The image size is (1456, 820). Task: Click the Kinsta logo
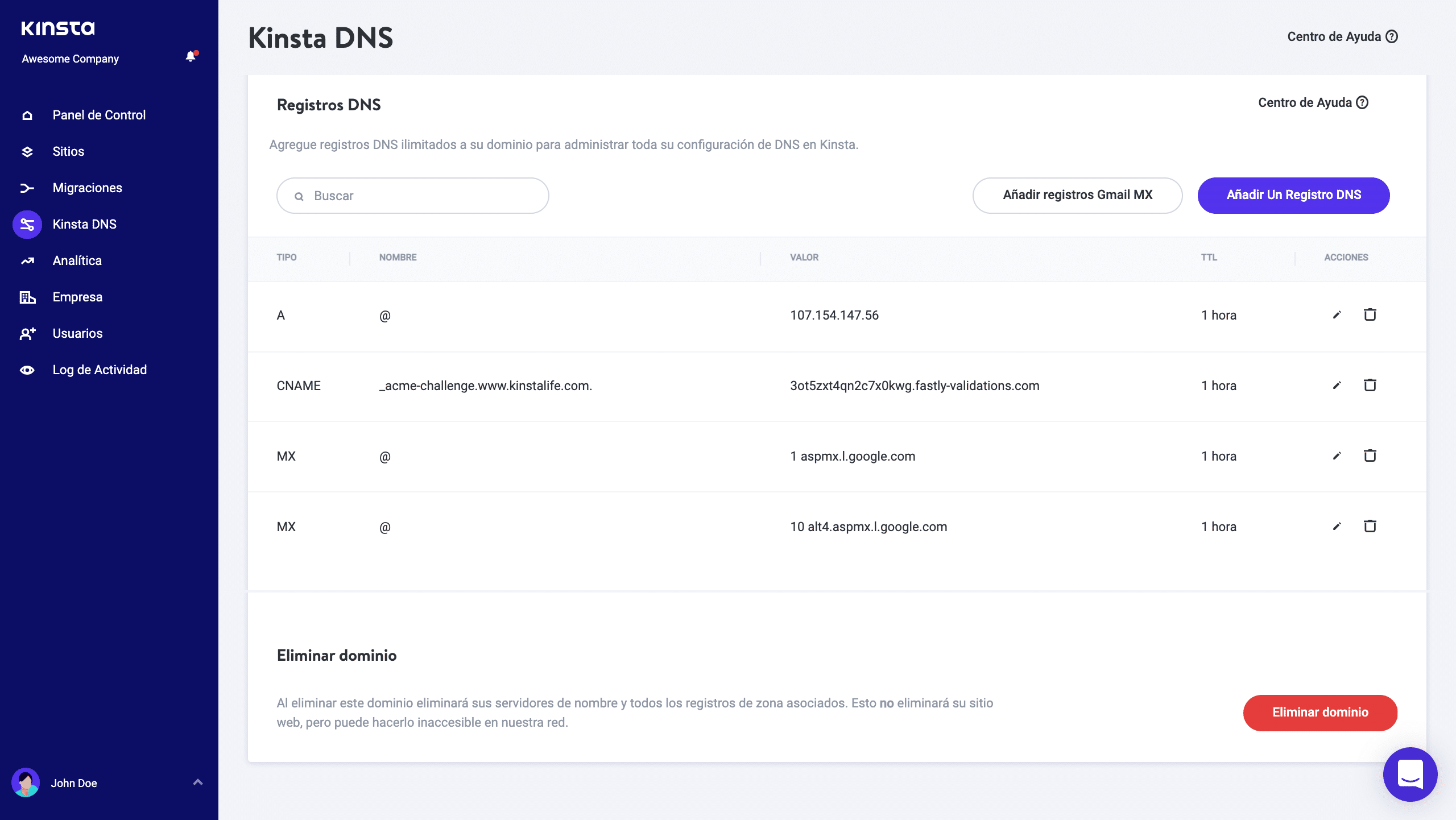click(x=57, y=27)
